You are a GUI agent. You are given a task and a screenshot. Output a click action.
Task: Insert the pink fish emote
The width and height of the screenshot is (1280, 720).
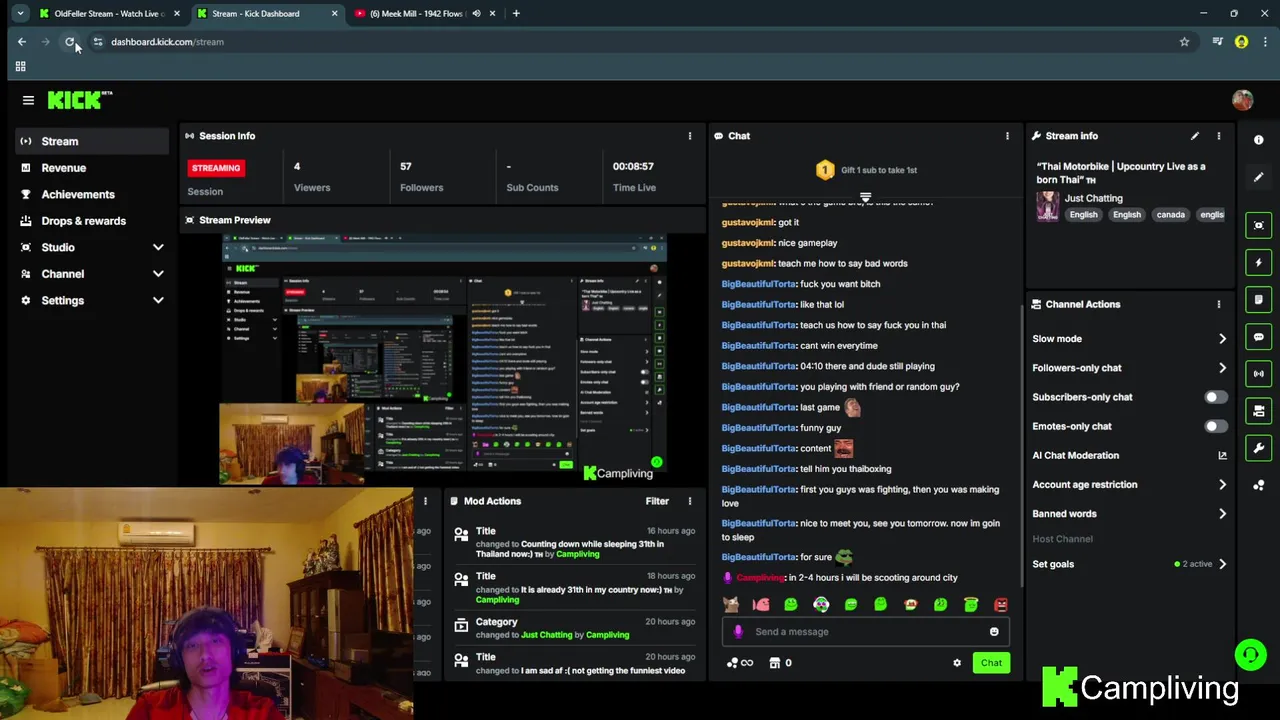(761, 605)
